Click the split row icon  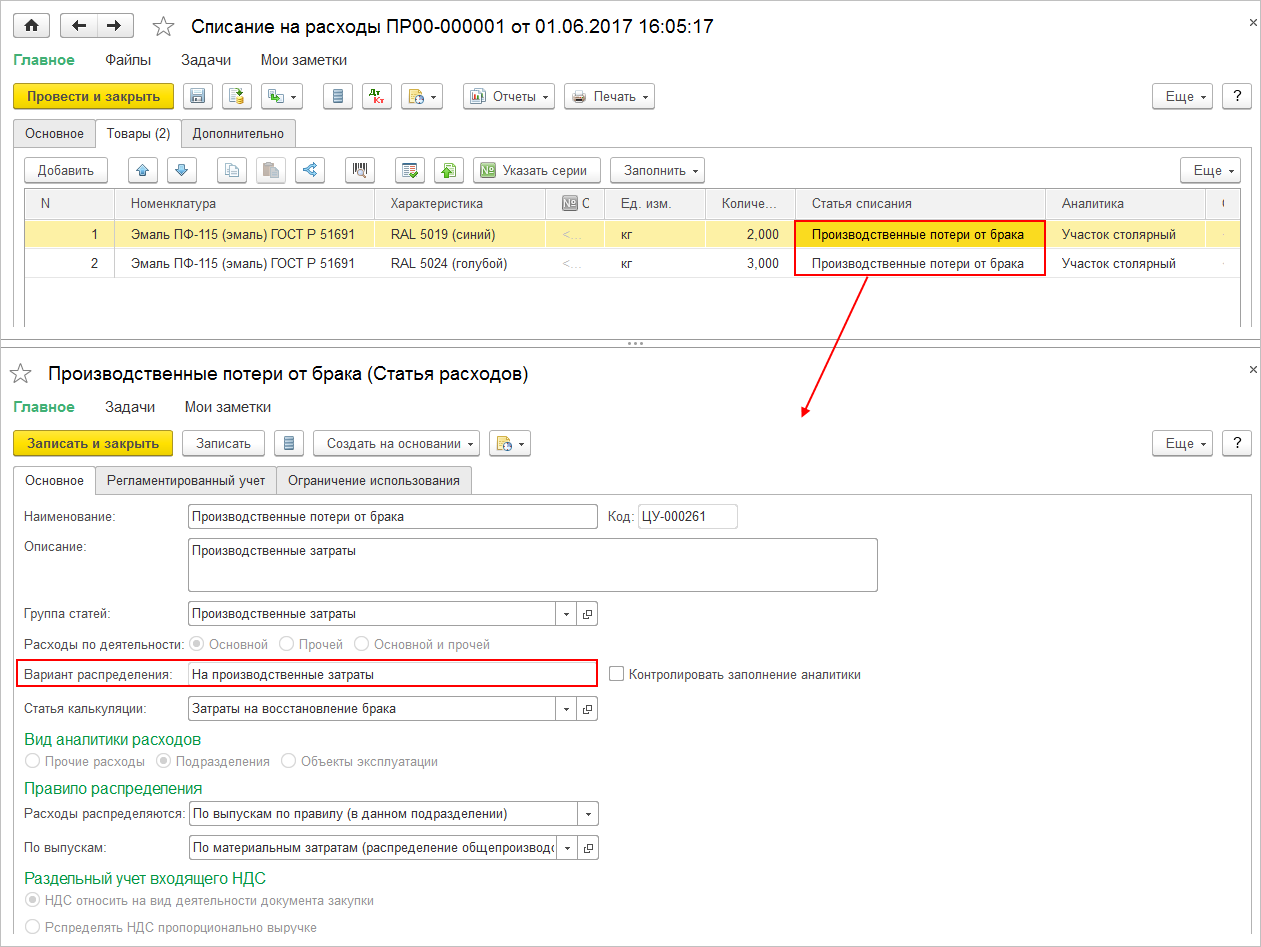310,170
